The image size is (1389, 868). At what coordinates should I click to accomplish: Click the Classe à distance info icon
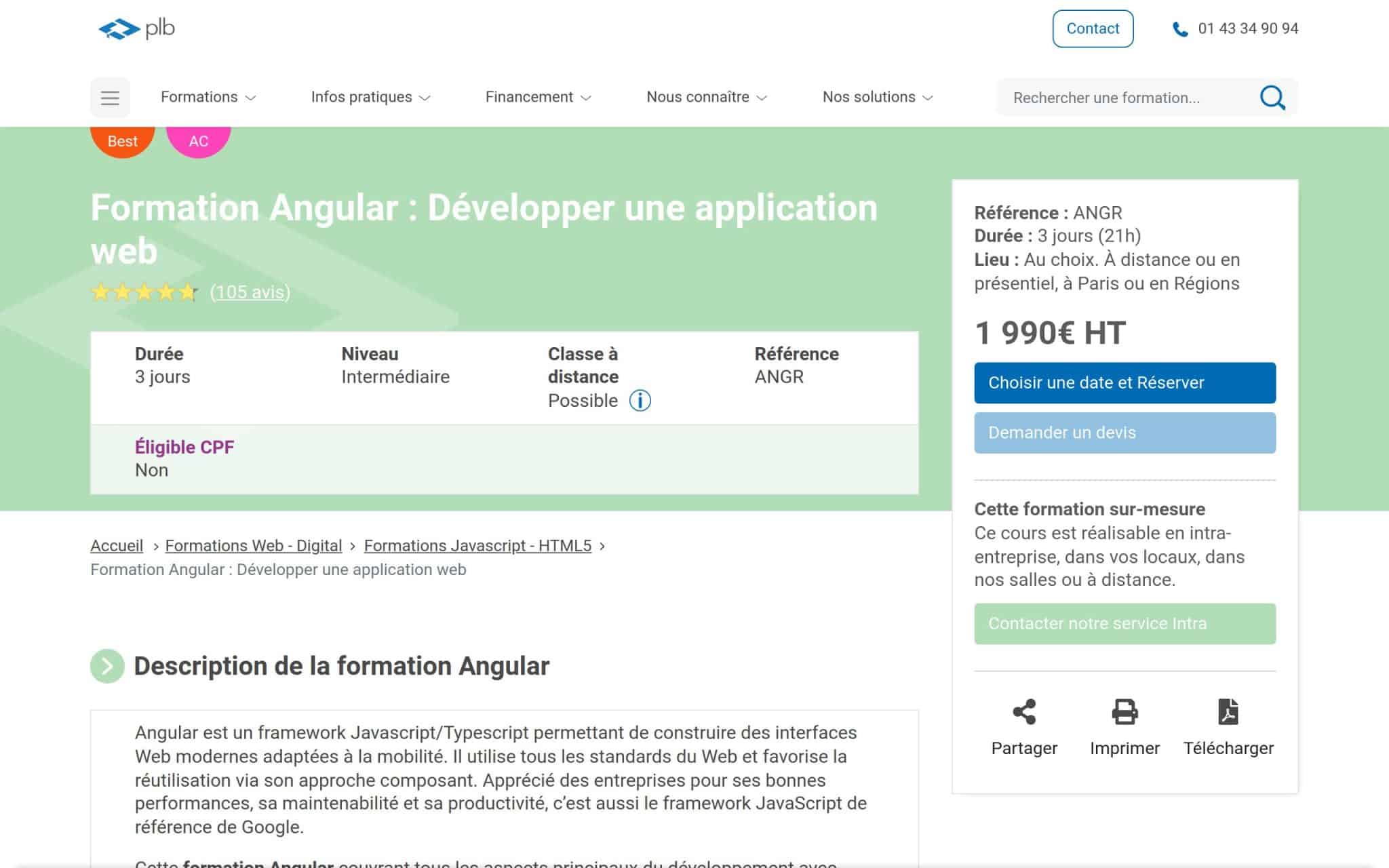pos(640,401)
